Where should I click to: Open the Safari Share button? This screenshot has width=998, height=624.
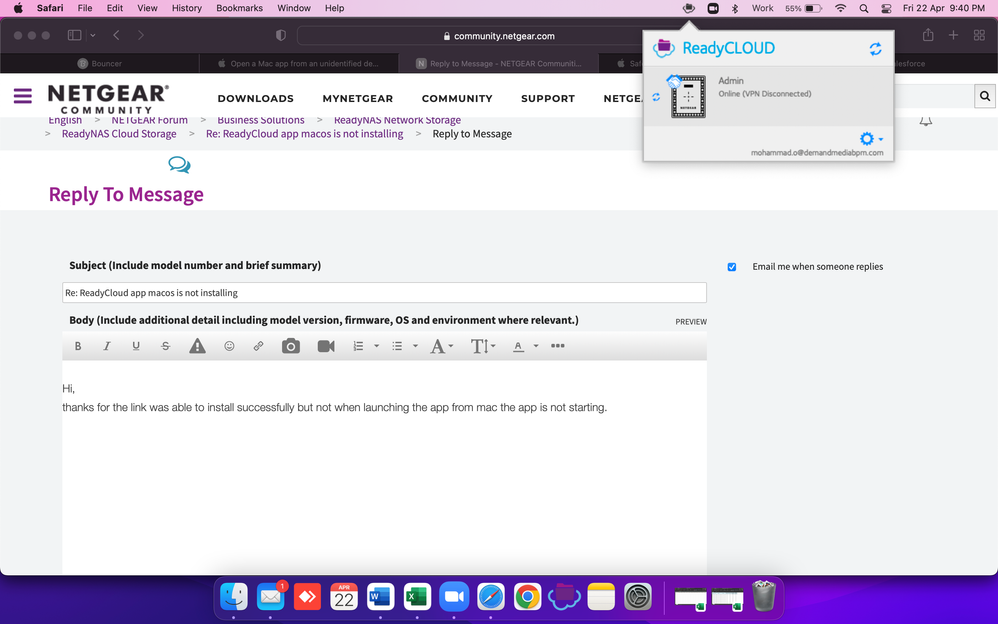click(x=928, y=35)
